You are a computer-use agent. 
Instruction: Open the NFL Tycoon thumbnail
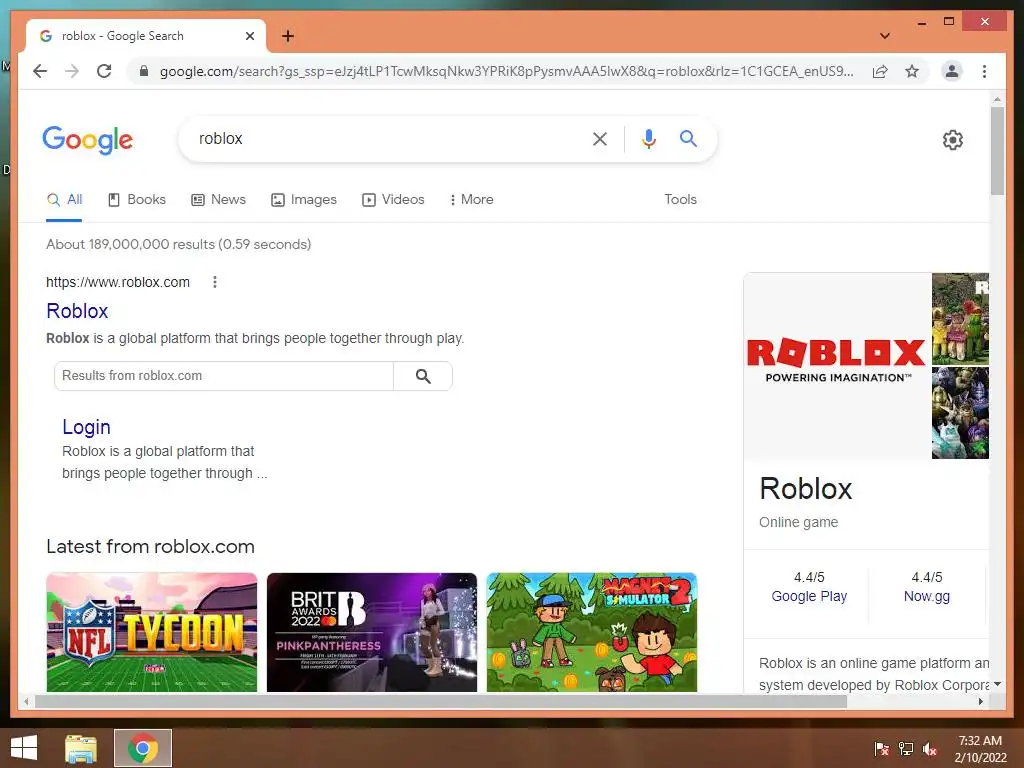(152, 632)
